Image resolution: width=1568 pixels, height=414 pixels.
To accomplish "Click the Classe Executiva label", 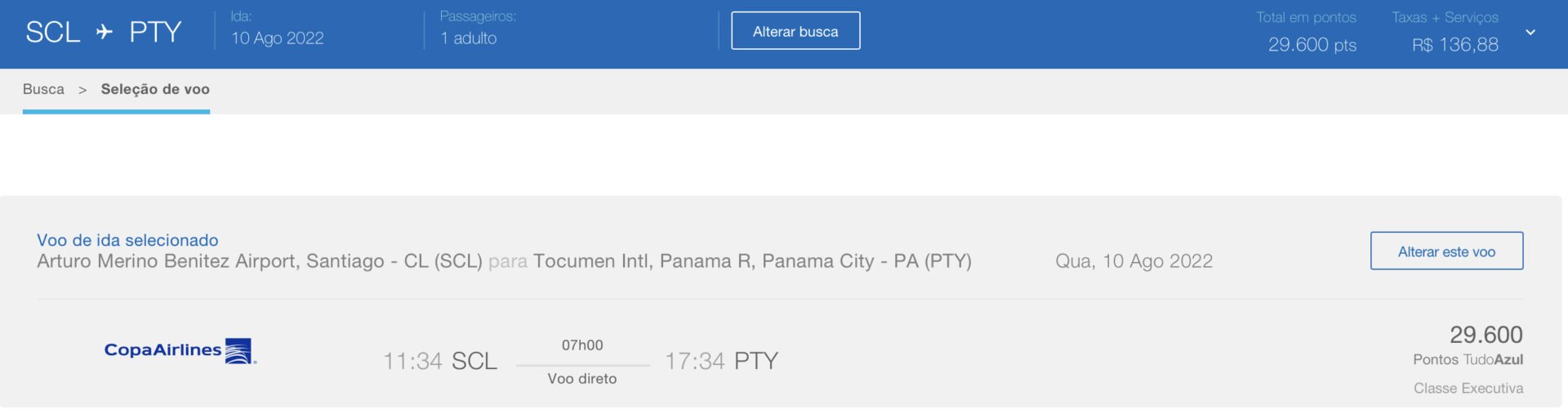I will click(1468, 389).
